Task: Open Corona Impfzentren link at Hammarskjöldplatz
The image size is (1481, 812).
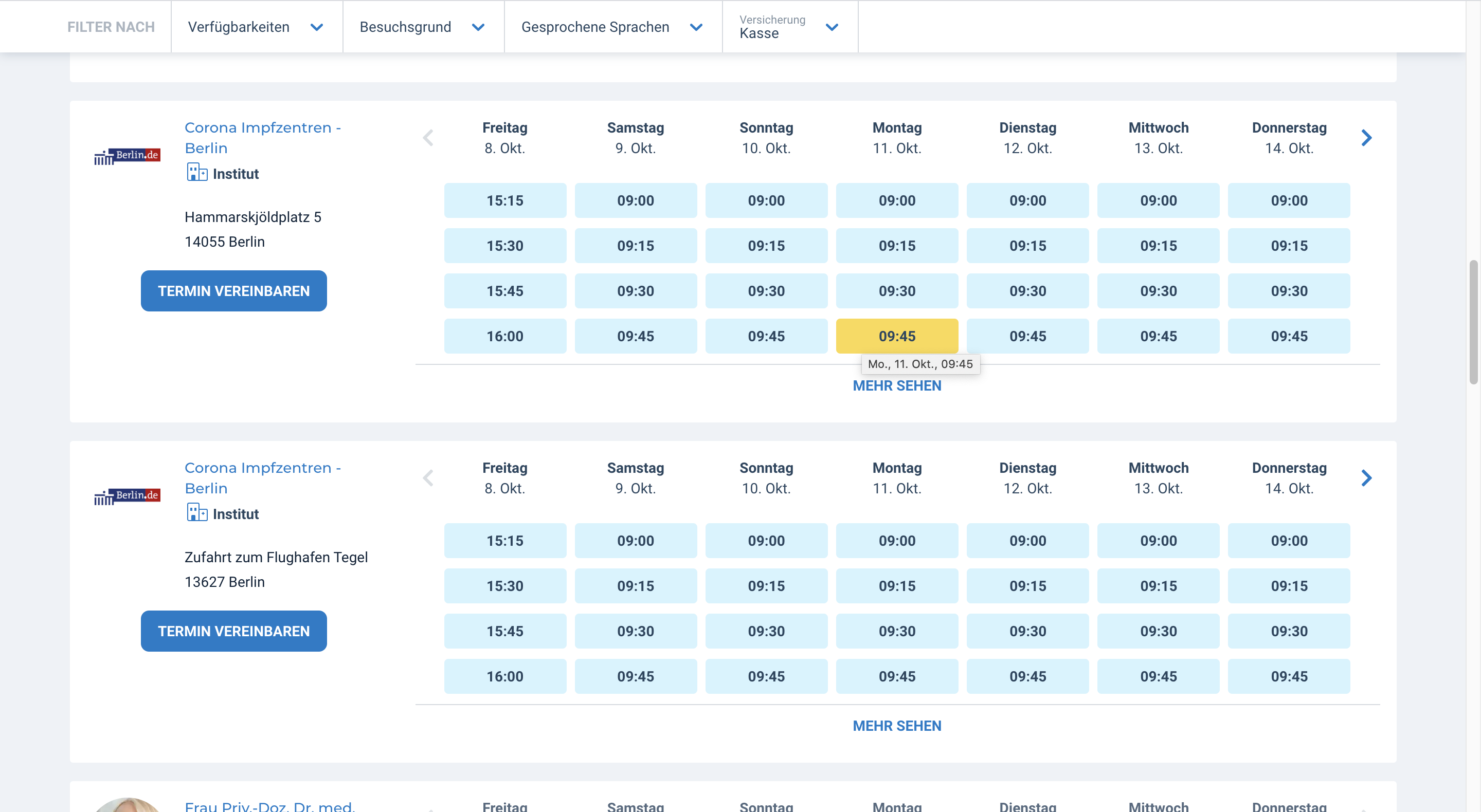Action: pos(263,138)
